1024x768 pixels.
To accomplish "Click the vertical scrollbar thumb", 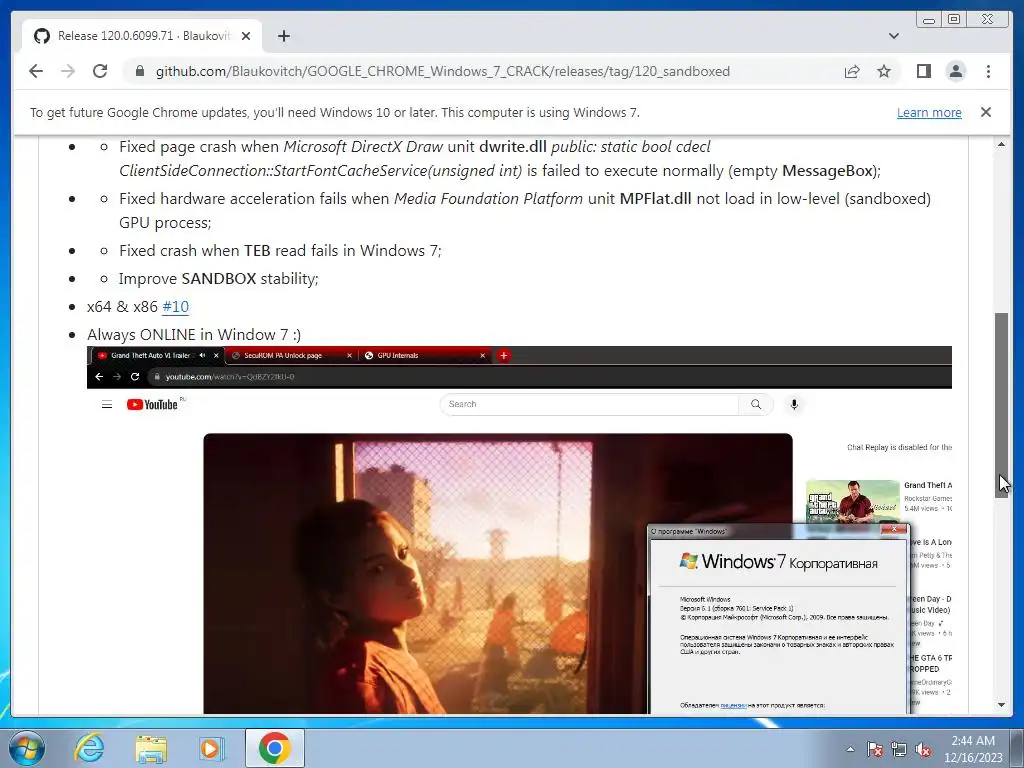I will (x=1001, y=405).
